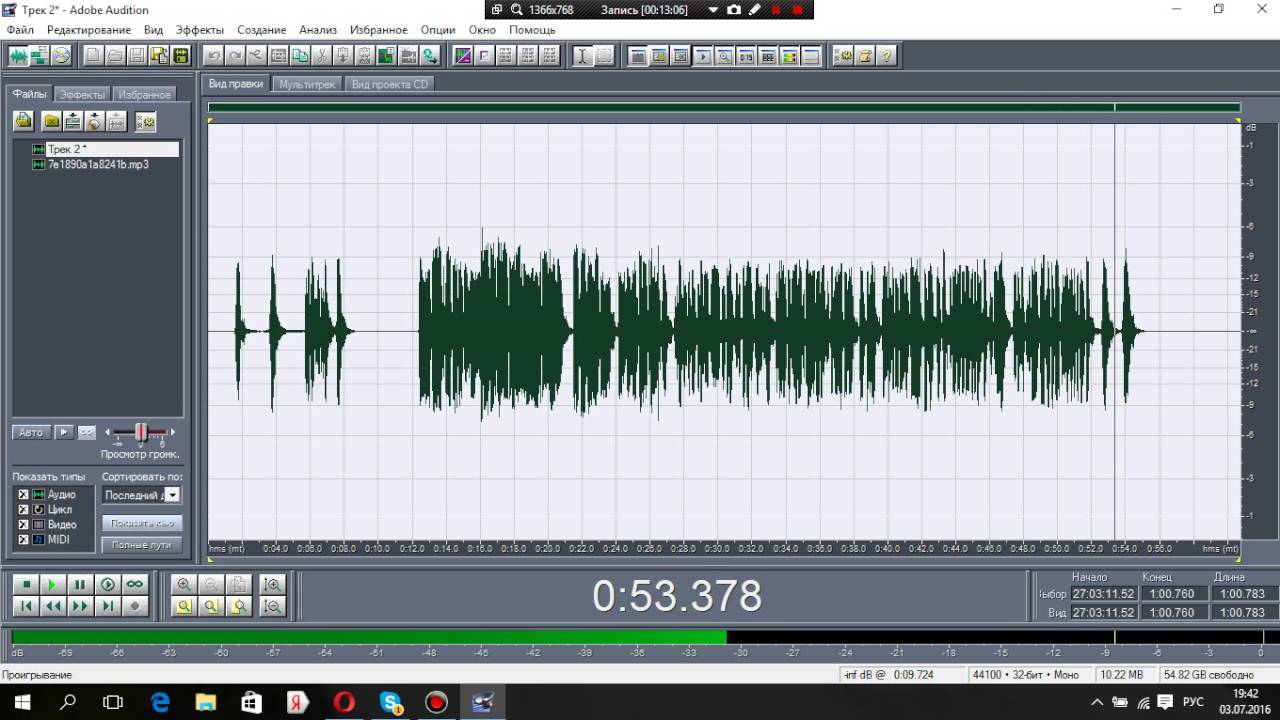This screenshot has height=720, width=1280.
Task: Open the Анализ menu
Action: pos(318,30)
